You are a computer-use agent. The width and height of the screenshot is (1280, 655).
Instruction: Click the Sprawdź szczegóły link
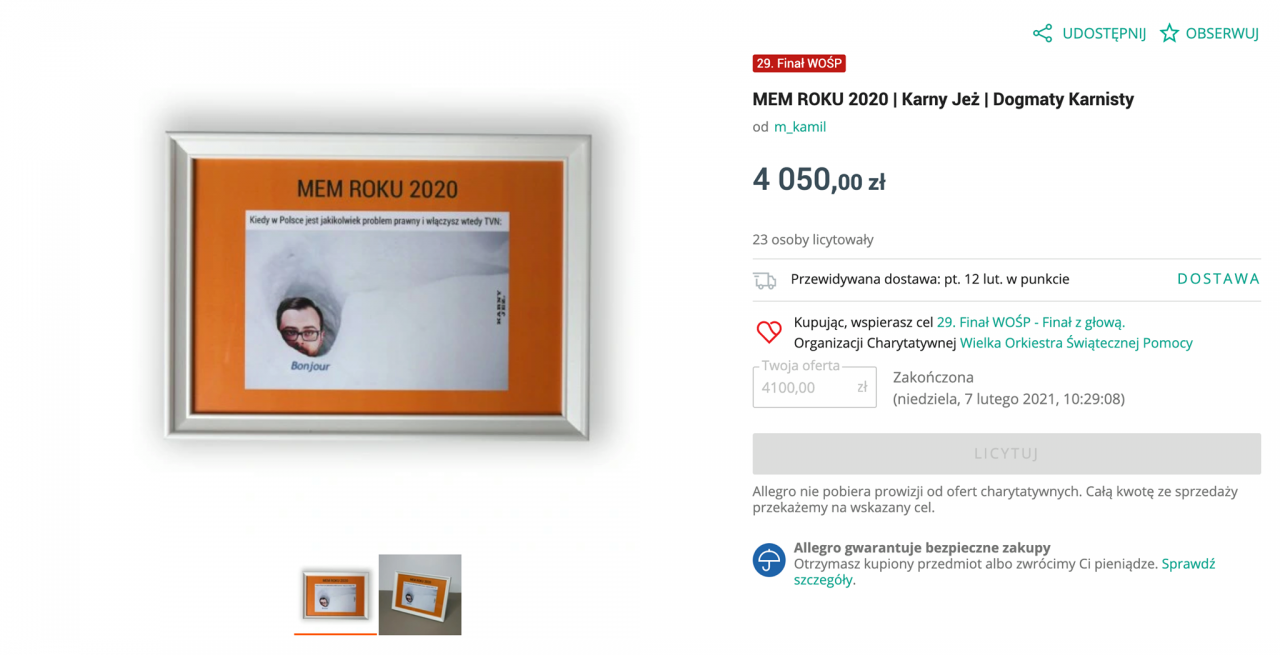click(x=1004, y=571)
